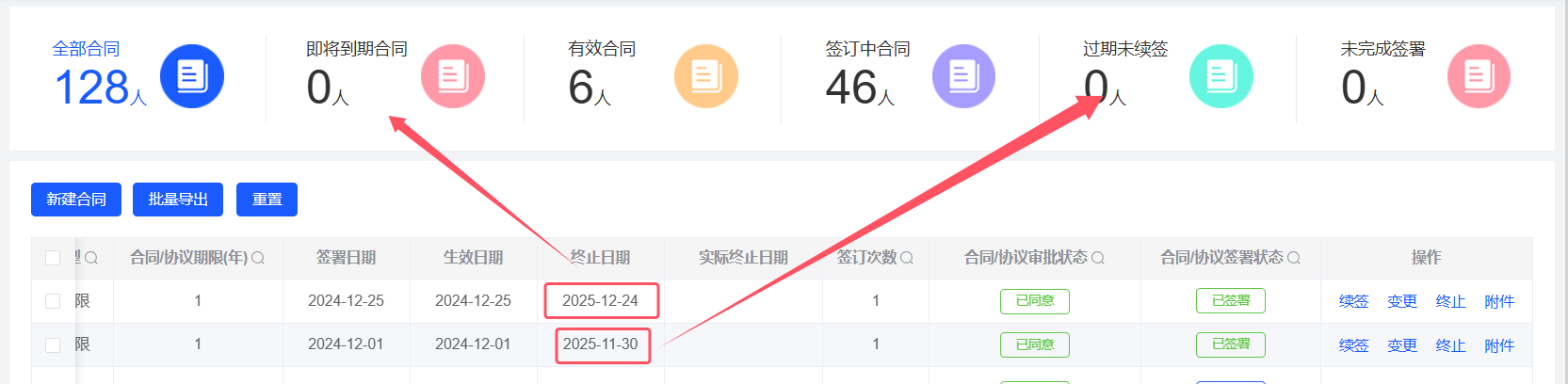Click 已同意 status tag in 2025-11-30 row
The width and height of the screenshot is (1568, 384).
pos(1035,344)
